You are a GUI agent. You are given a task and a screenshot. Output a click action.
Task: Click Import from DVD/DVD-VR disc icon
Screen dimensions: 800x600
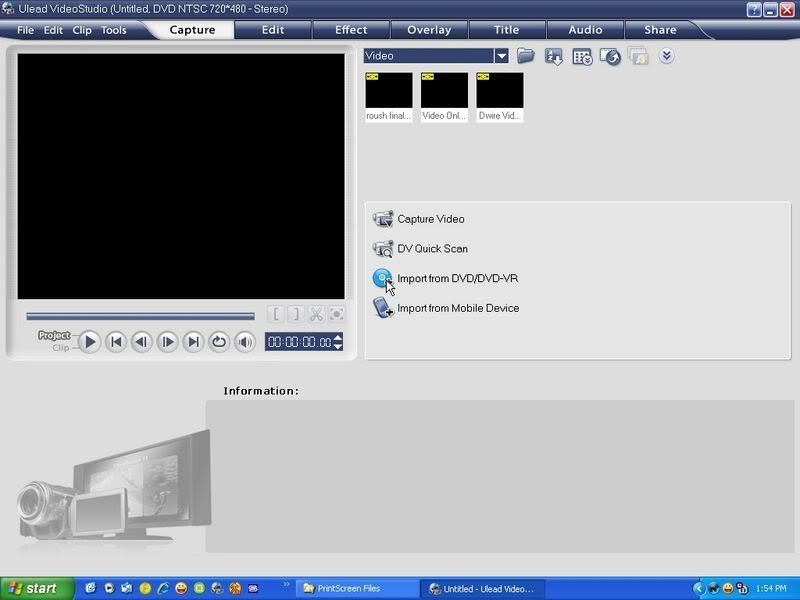point(382,279)
